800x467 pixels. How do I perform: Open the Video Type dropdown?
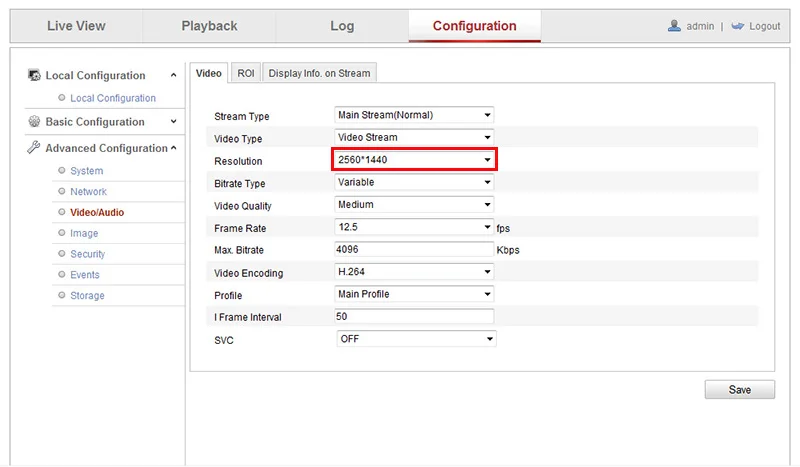click(414, 137)
